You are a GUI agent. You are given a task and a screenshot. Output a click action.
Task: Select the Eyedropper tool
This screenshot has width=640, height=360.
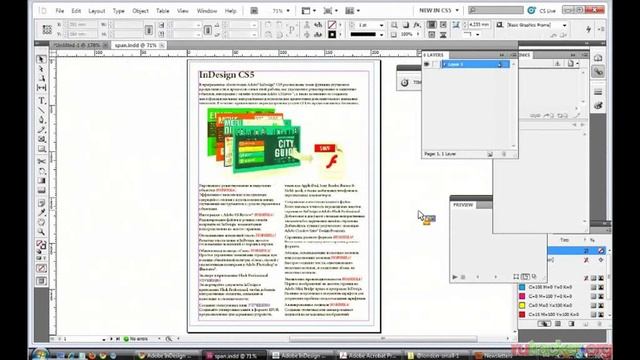coord(41,213)
